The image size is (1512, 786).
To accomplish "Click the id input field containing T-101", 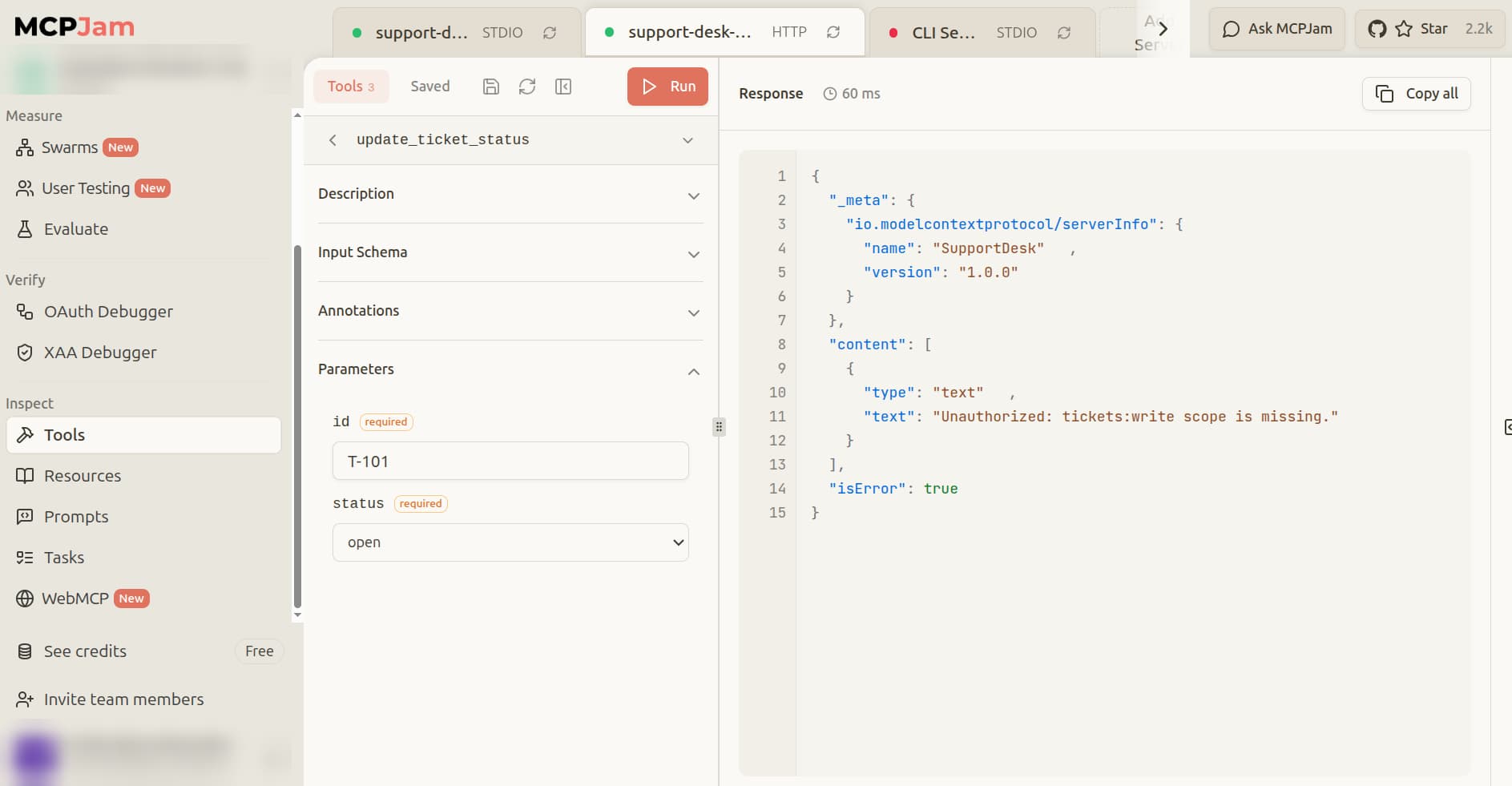I will click(x=510, y=462).
